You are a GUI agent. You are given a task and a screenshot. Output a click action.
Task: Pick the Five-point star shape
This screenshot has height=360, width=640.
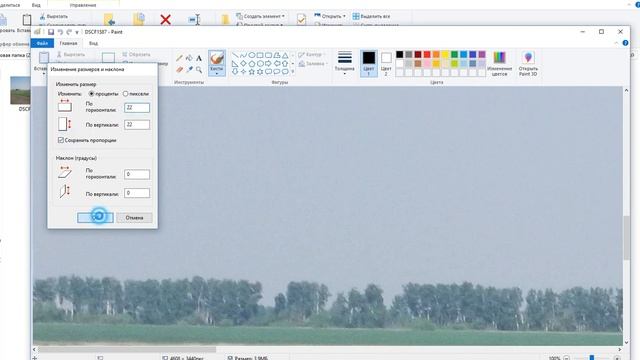pyautogui.click(x=252, y=72)
